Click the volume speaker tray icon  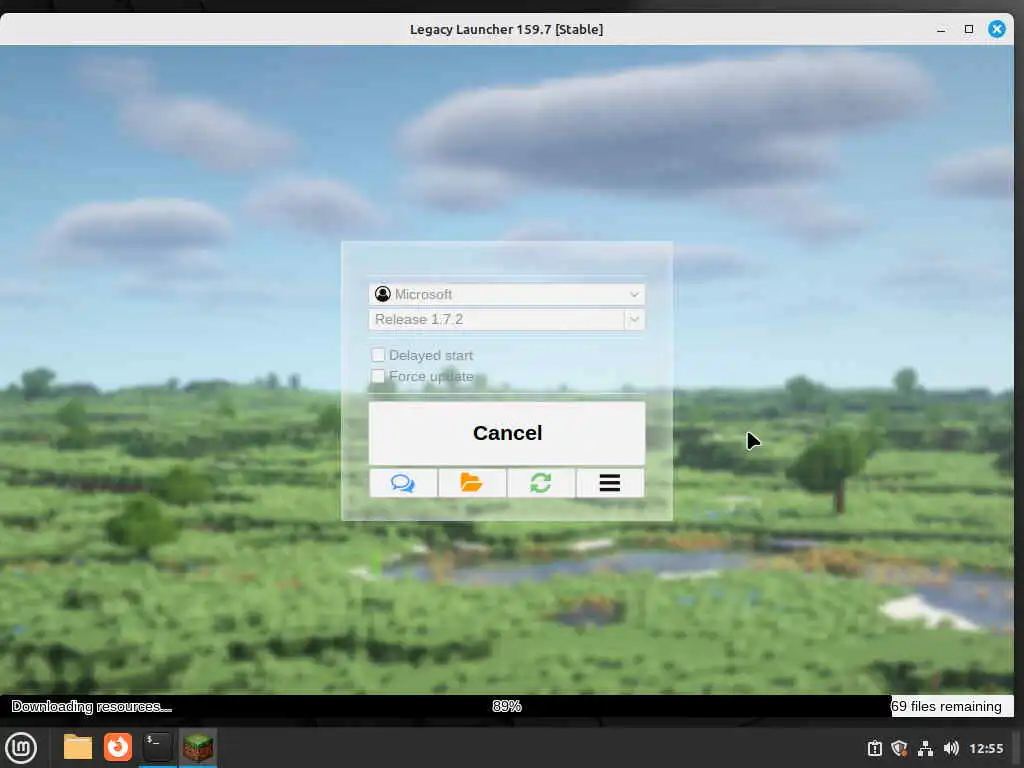point(951,748)
